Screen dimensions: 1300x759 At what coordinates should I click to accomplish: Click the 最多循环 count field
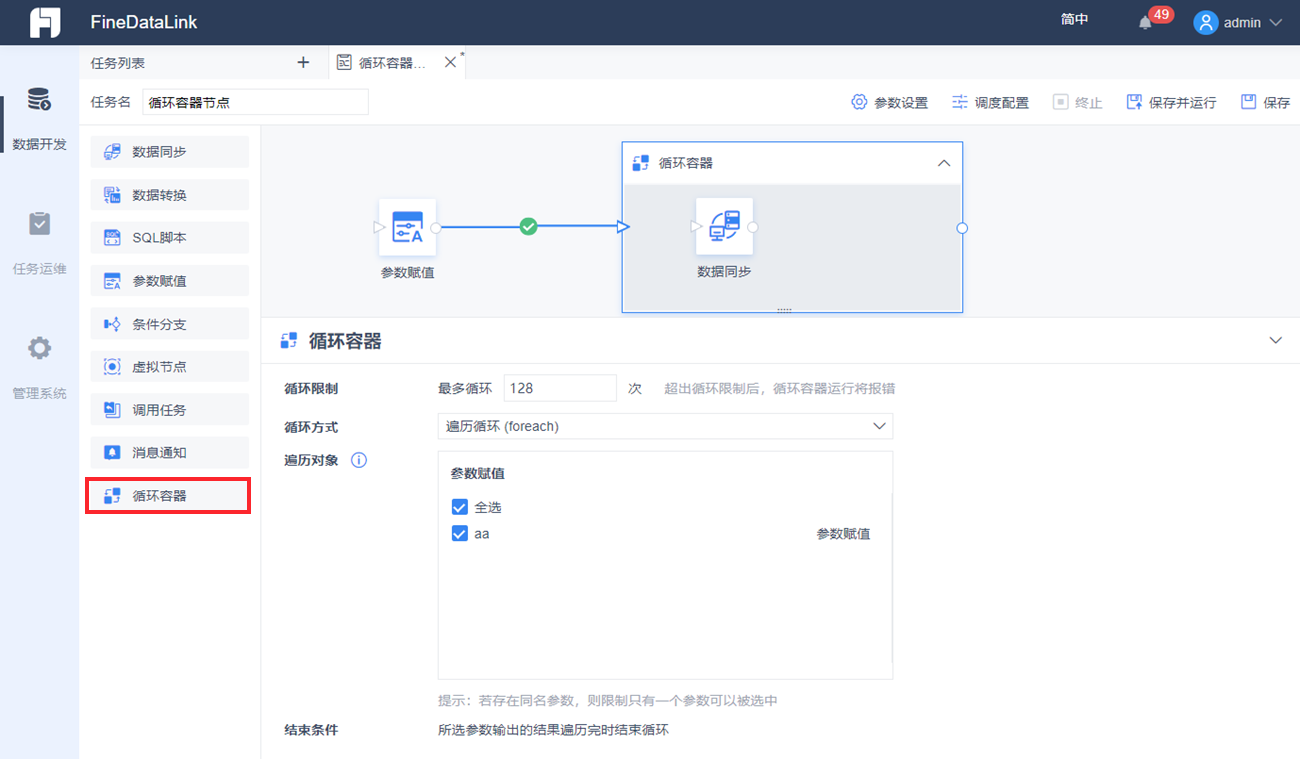[x=560, y=388]
